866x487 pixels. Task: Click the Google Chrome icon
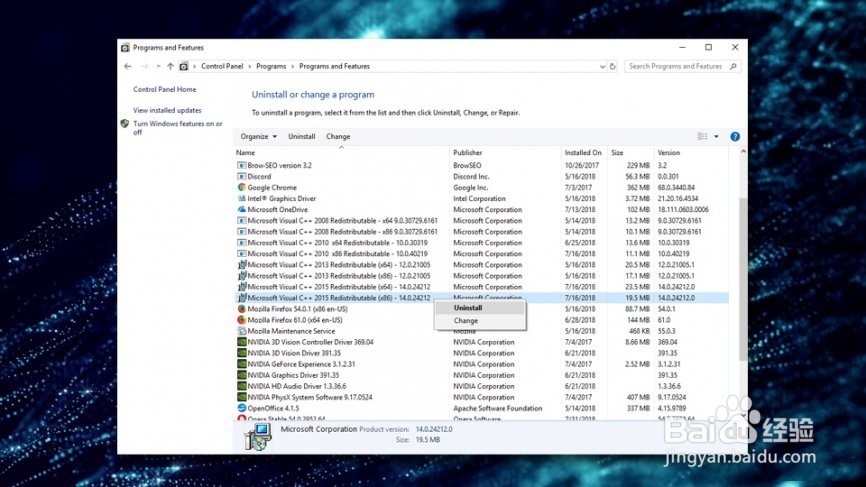(241, 187)
